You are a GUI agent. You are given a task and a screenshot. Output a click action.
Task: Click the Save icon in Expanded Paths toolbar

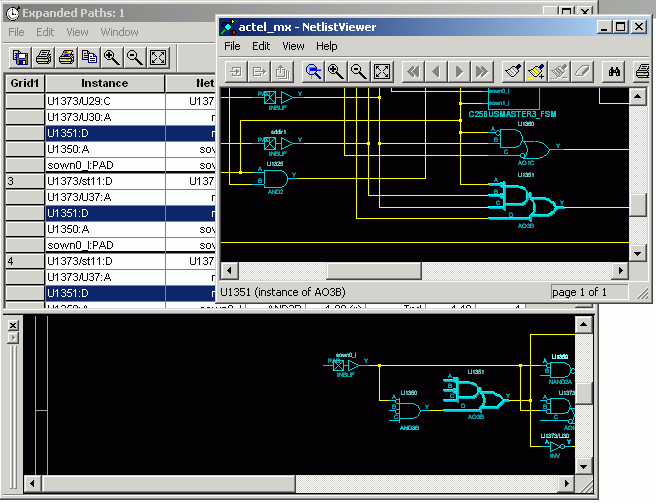pyautogui.click(x=20, y=57)
